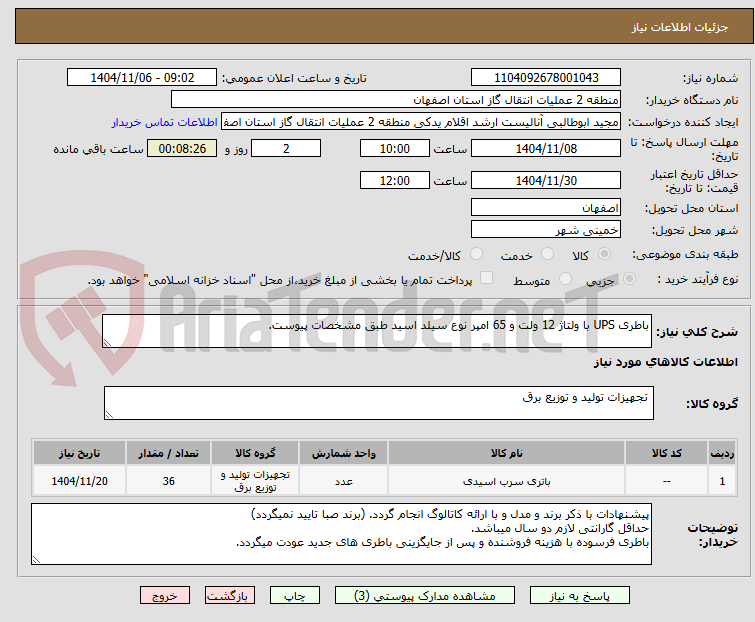This screenshot has height=622, width=755.
Task: Click the گروه کالا table column header
Action: pos(255,453)
